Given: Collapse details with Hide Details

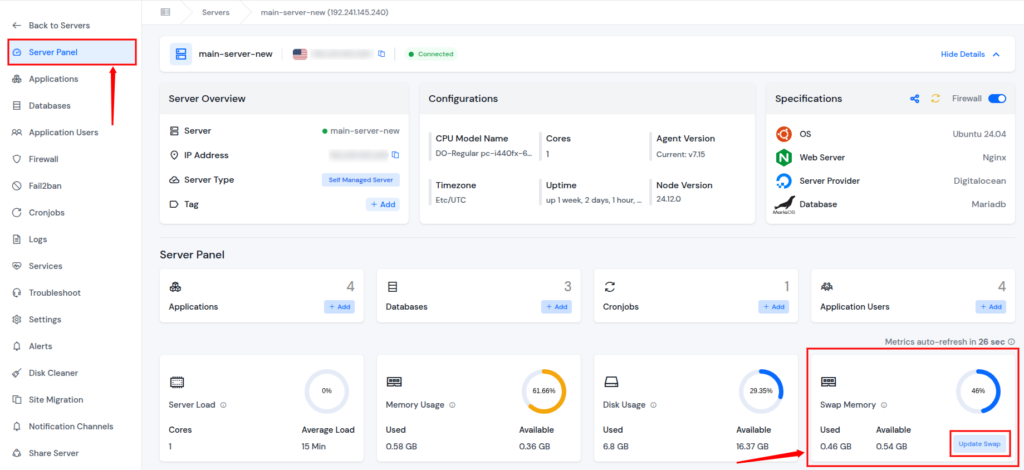Looking at the screenshot, I should pos(968,54).
